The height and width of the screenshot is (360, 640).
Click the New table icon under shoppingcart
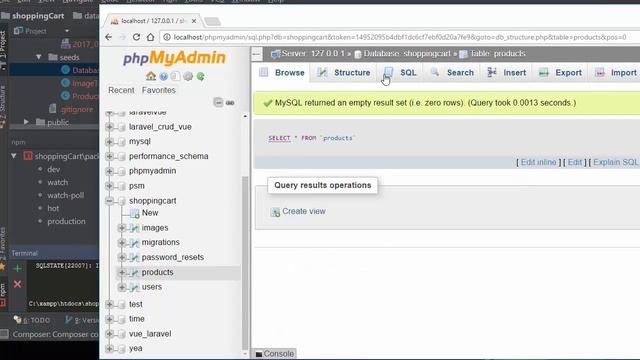[134, 213]
